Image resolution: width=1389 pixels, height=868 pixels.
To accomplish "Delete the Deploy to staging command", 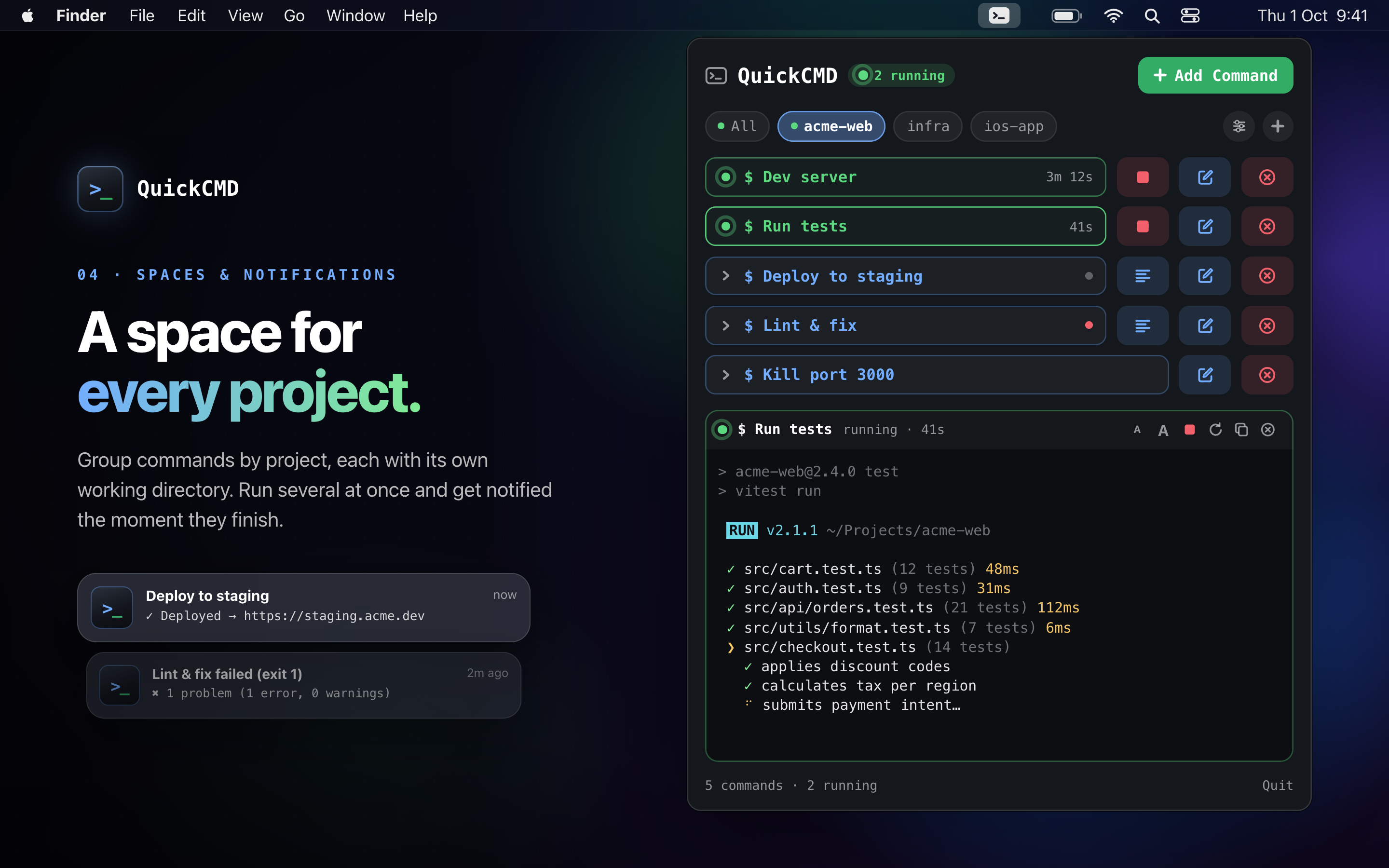I will 1267,276.
